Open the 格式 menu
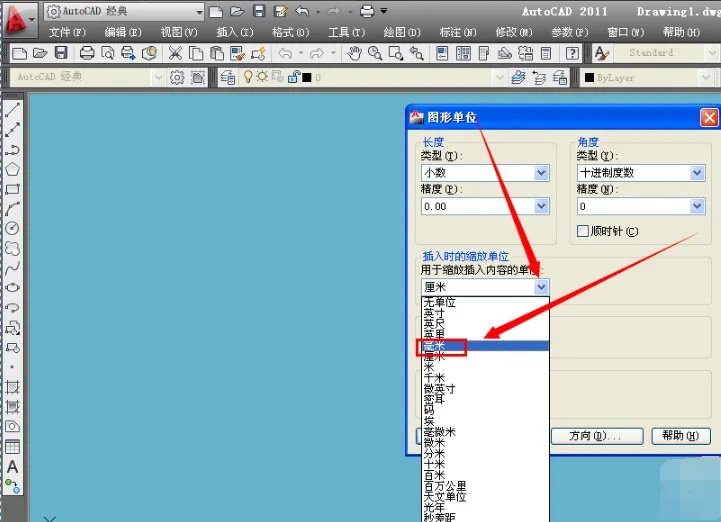 [x=290, y=32]
